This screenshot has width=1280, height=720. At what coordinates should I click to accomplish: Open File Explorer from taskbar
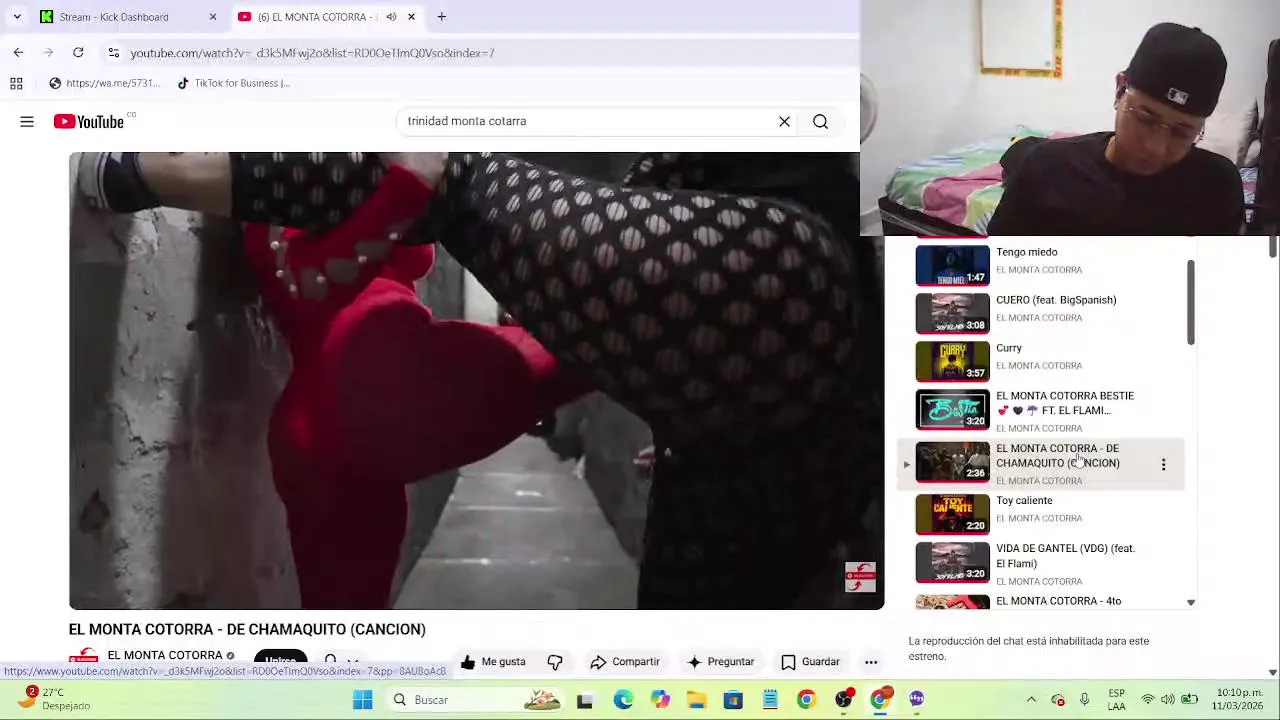pos(696,700)
